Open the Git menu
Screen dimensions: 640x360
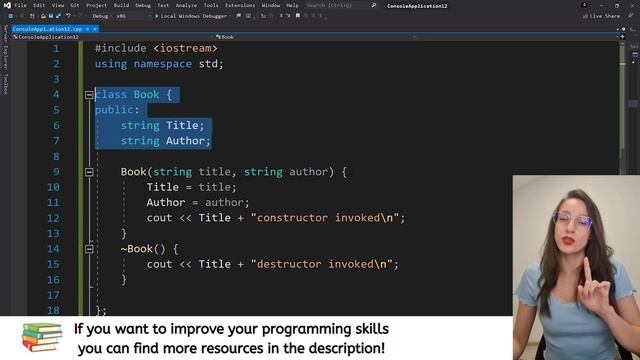pos(75,5)
